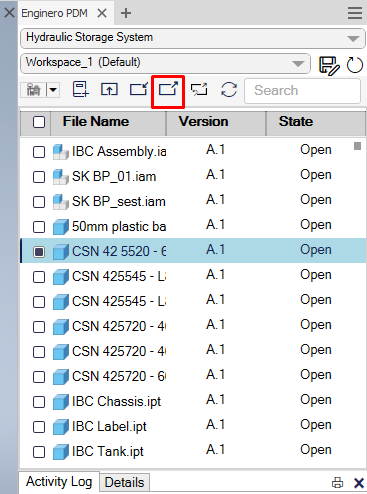Select the IBC Tank.ipt file name
The image size is (367, 494).
pos(108,452)
